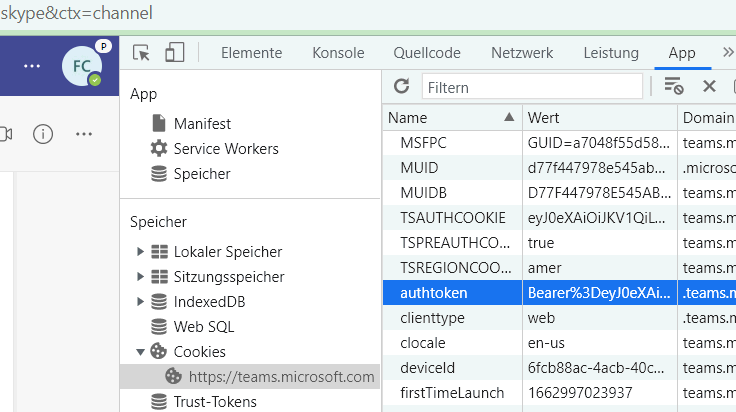Switch to Quellcode tab
The image size is (736, 412).
point(427,53)
